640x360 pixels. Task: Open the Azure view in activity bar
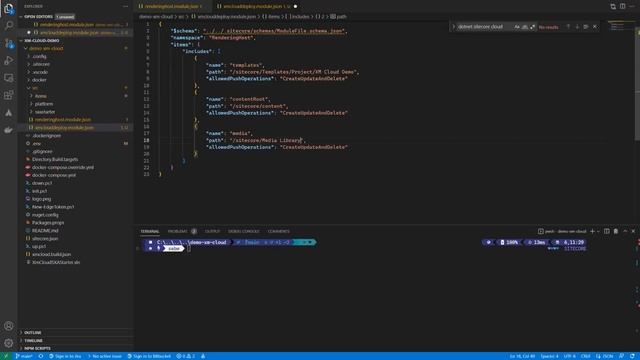9,113
